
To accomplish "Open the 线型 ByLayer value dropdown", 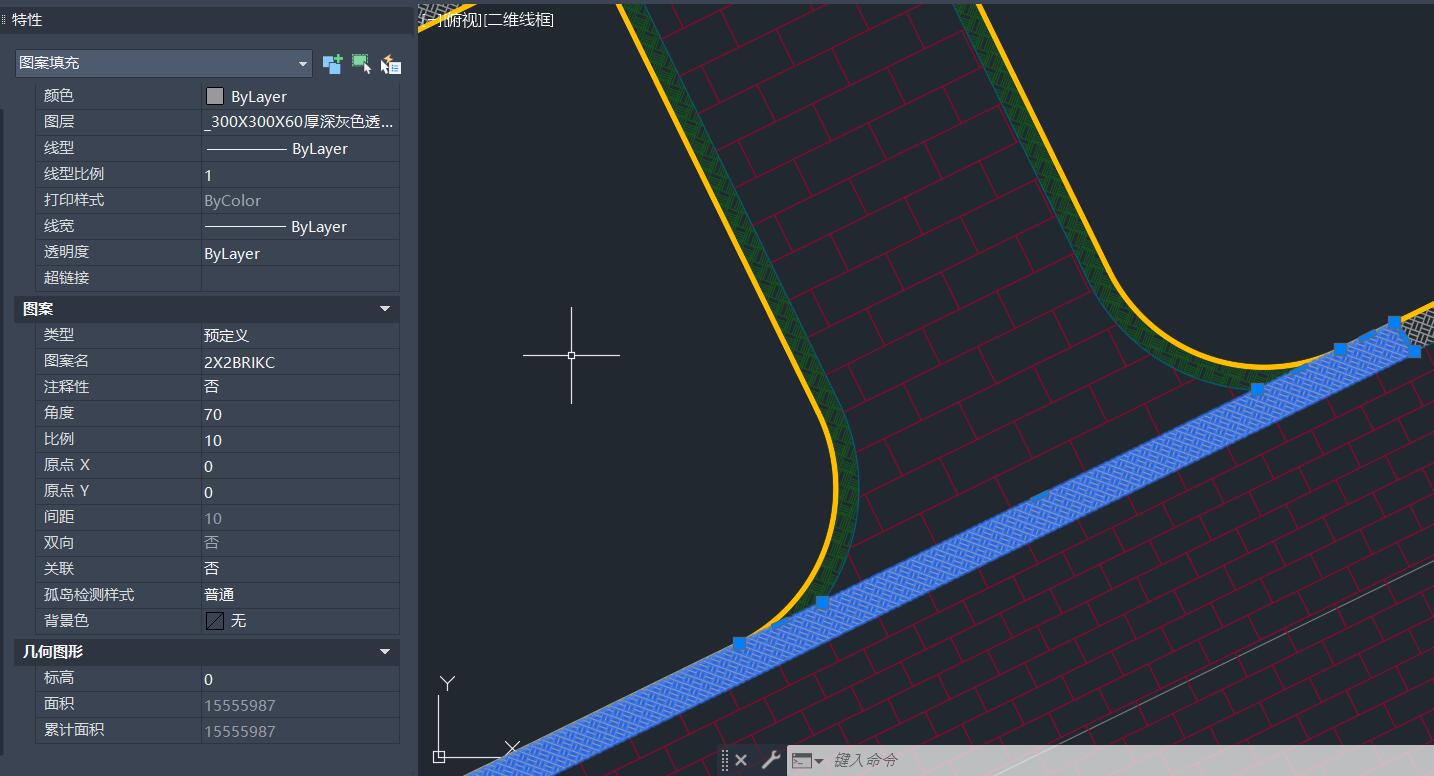I will click(x=300, y=148).
